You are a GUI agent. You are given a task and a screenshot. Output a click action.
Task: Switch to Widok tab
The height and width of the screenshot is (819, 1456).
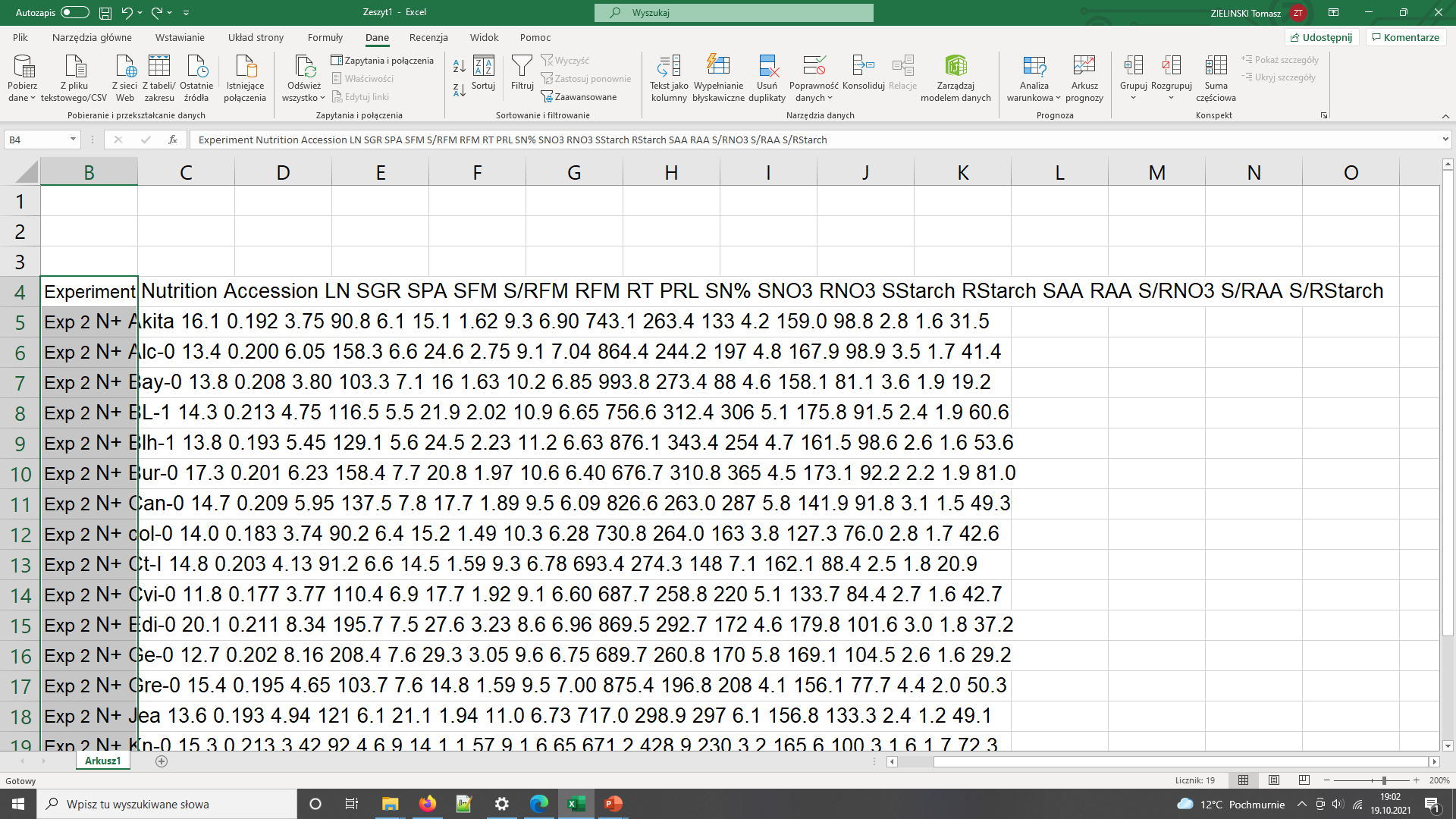484,37
